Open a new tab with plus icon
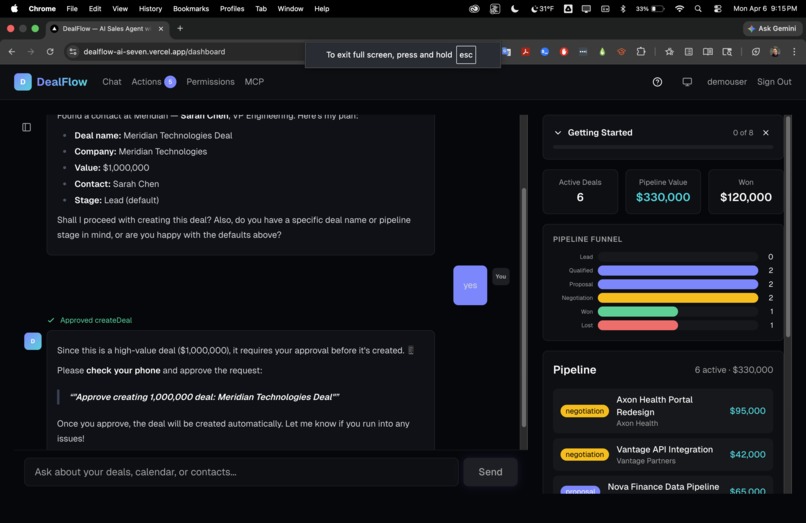The width and height of the screenshot is (806, 523). pyautogui.click(x=180, y=28)
